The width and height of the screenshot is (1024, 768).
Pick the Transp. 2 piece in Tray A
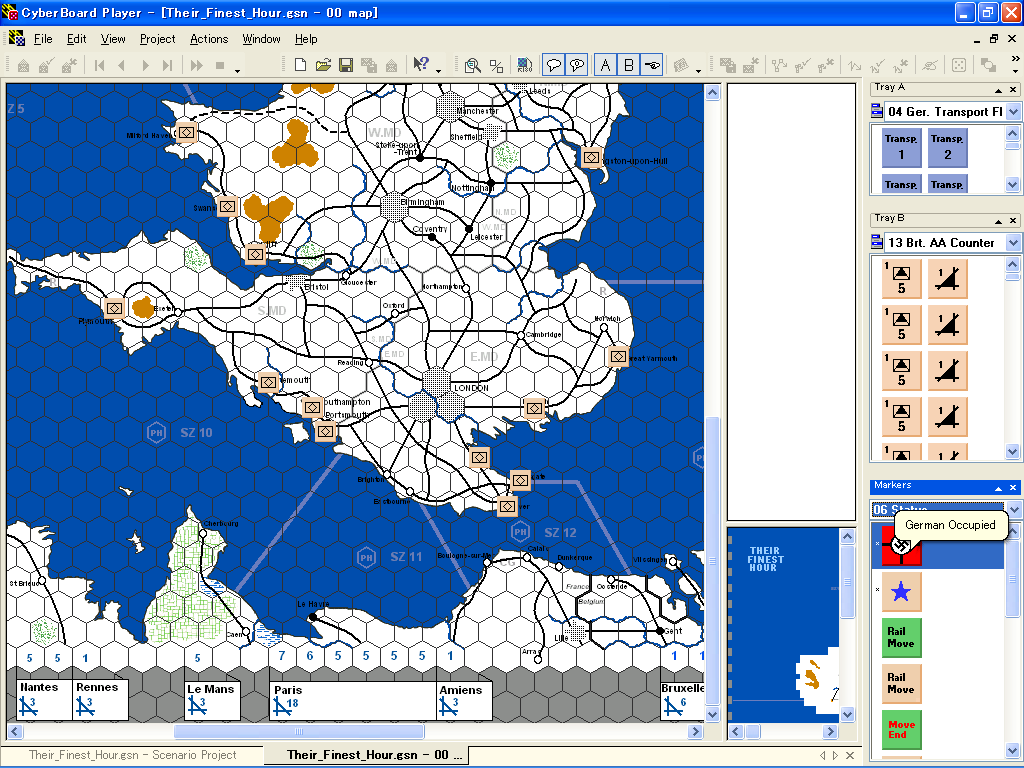point(948,147)
